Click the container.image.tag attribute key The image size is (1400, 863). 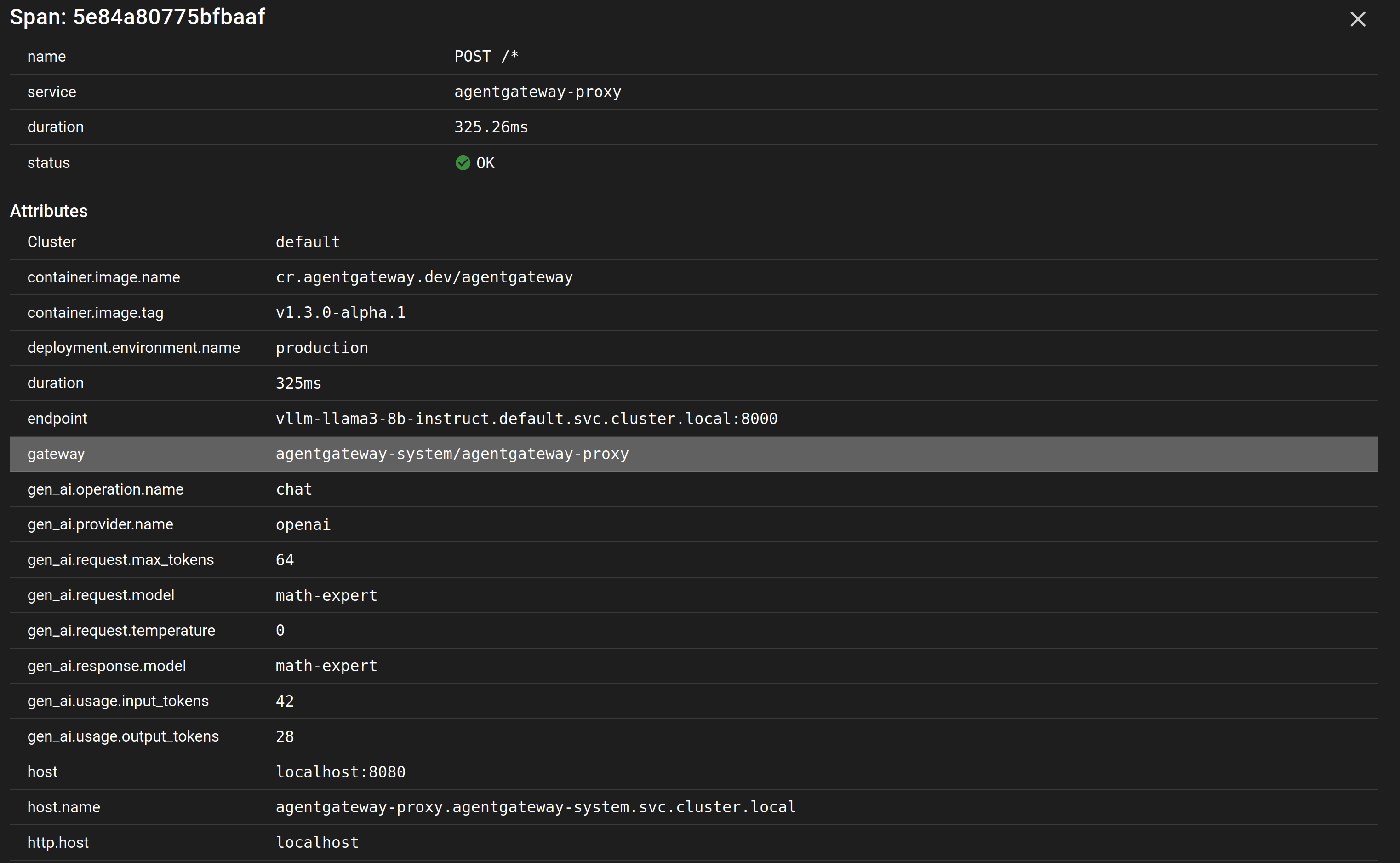95,313
